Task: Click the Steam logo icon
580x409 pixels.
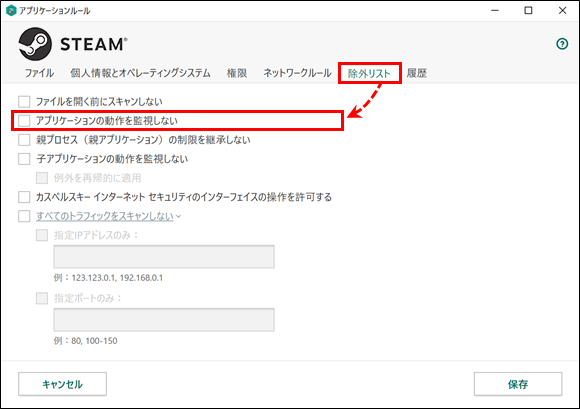Action: [35, 44]
